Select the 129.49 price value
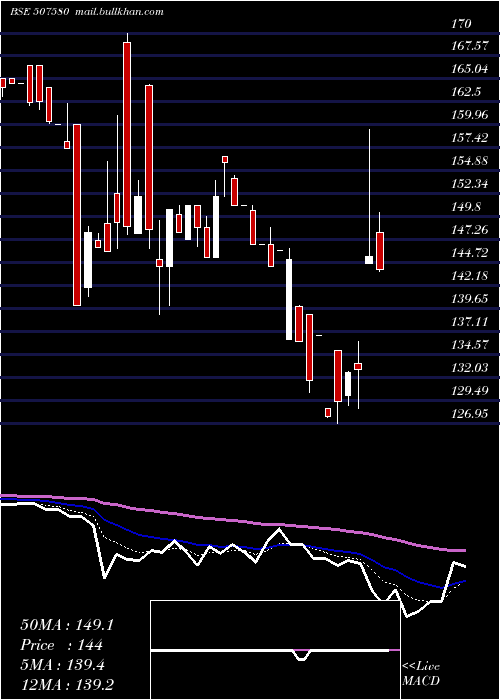 pyautogui.click(x=470, y=390)
